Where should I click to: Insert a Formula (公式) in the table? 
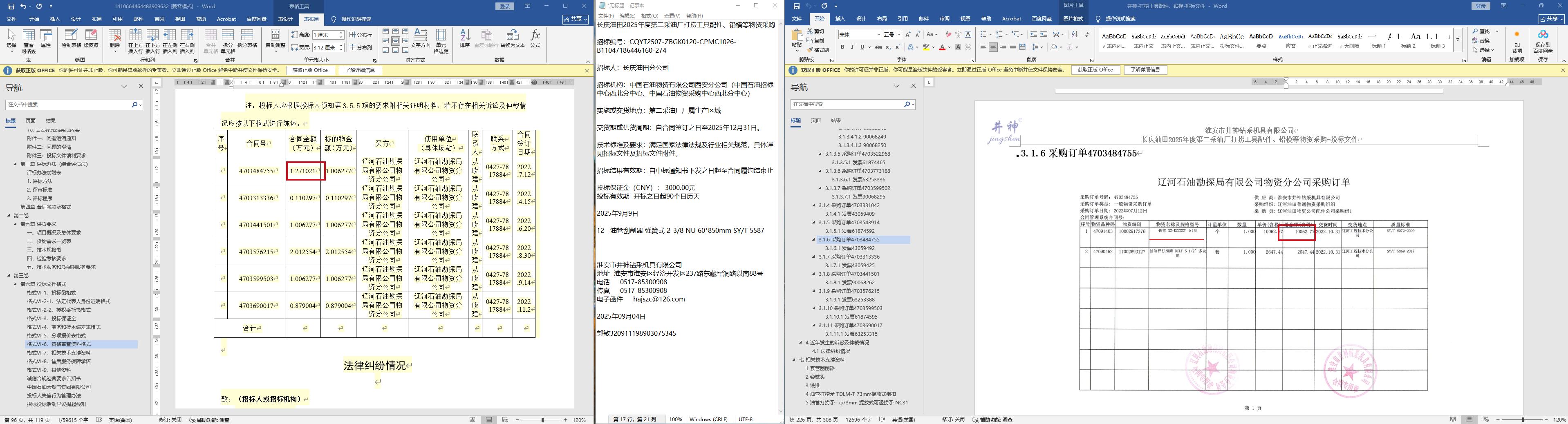(x=535, y=38)
